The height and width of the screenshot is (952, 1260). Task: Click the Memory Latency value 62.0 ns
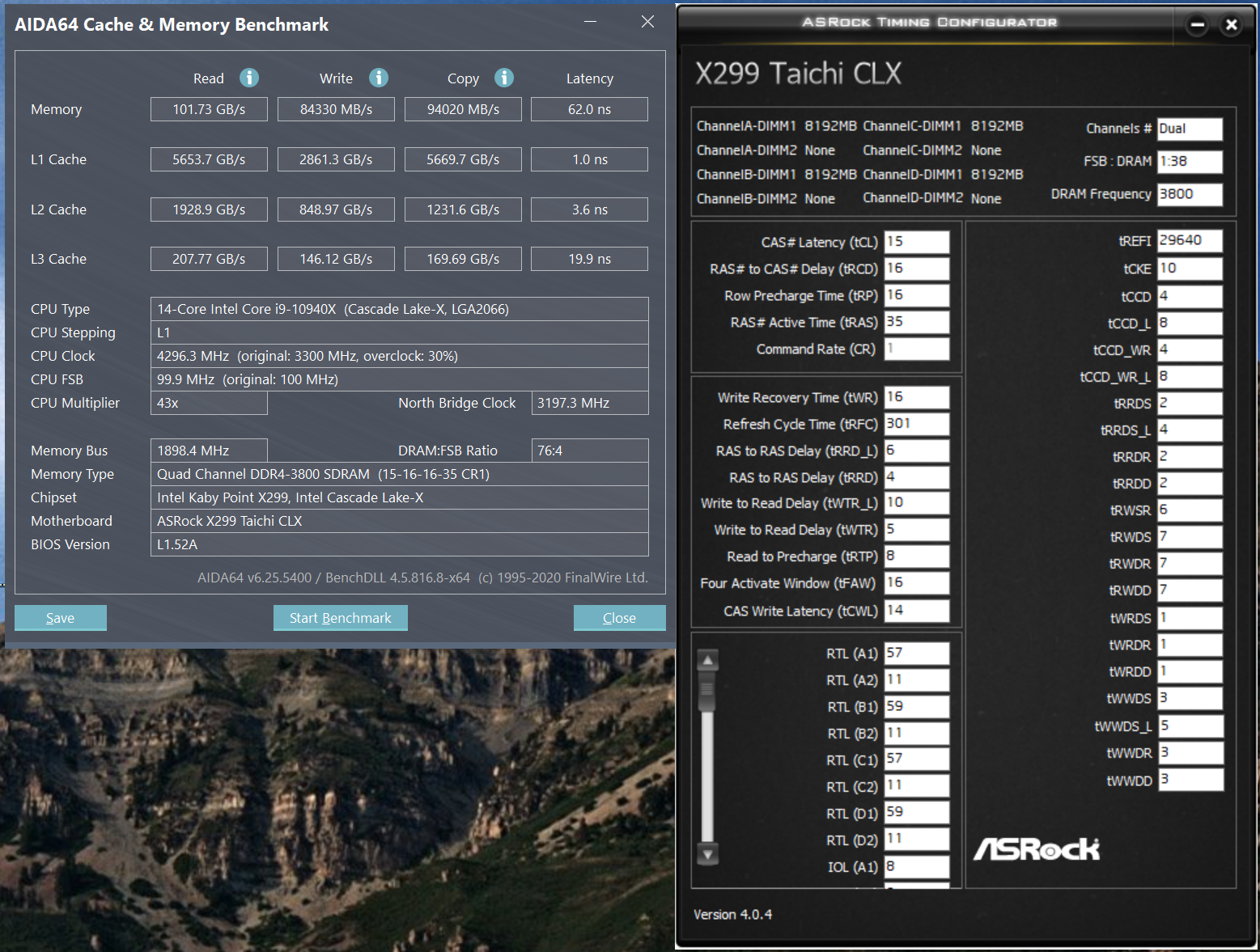pyautogui.click(x=589, y=109)
